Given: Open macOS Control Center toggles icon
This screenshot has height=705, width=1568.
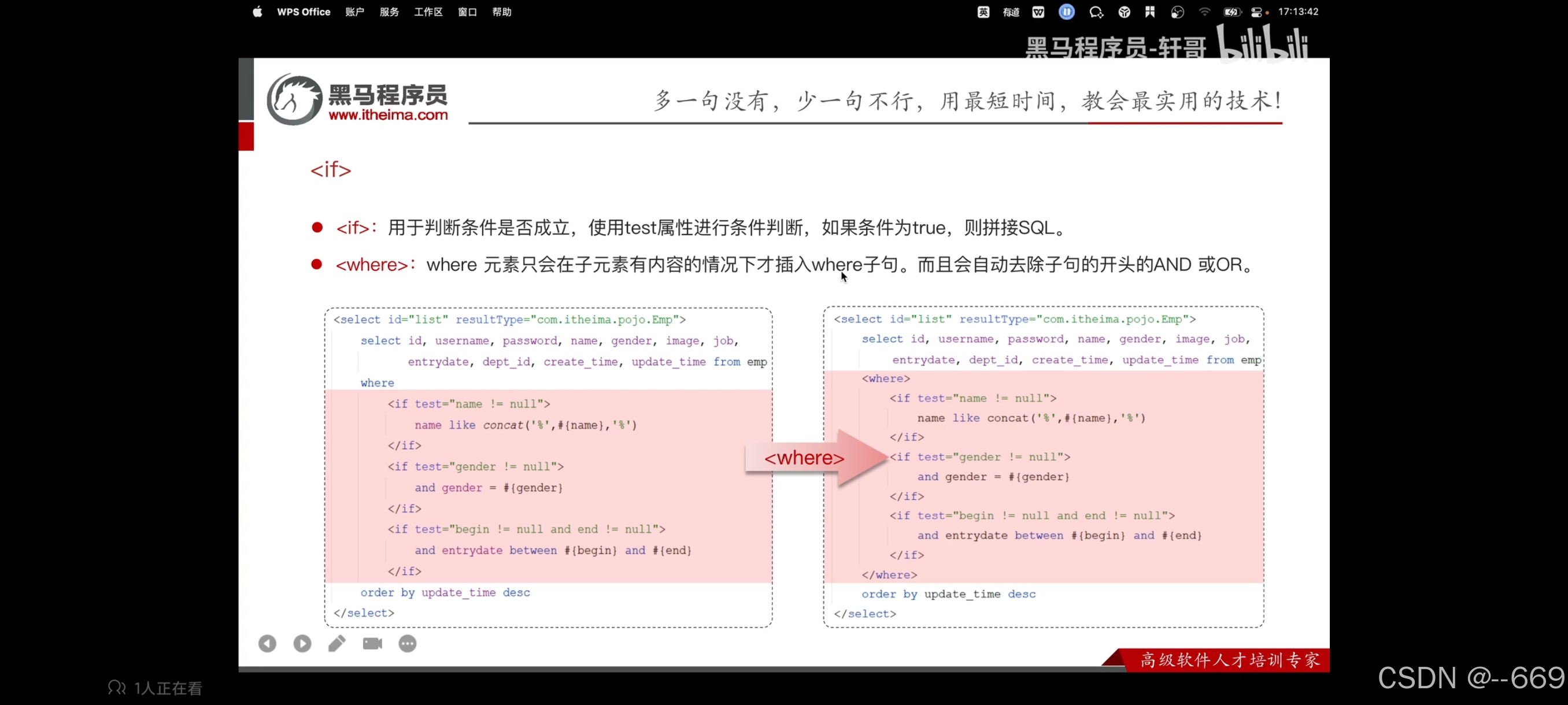Looking at the screenshot, I should tap(1257, 12).
